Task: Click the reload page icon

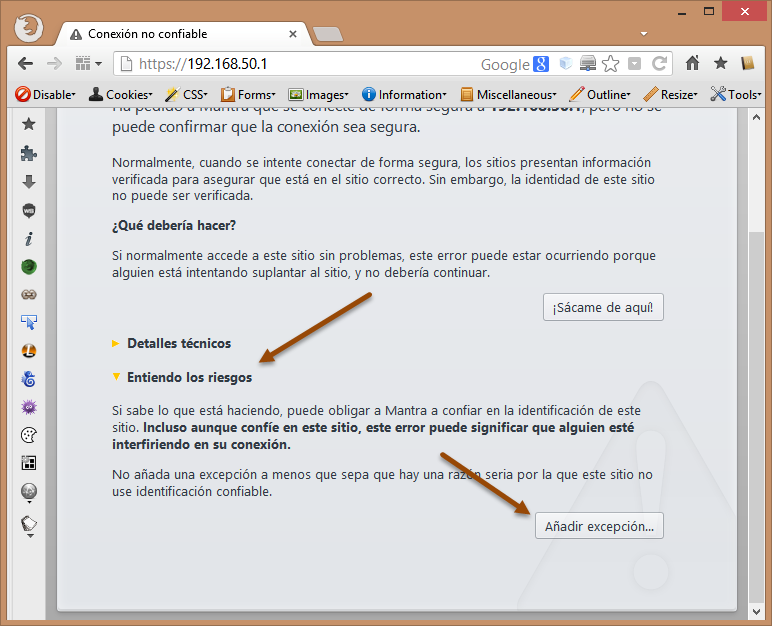Action: point(659,64)
